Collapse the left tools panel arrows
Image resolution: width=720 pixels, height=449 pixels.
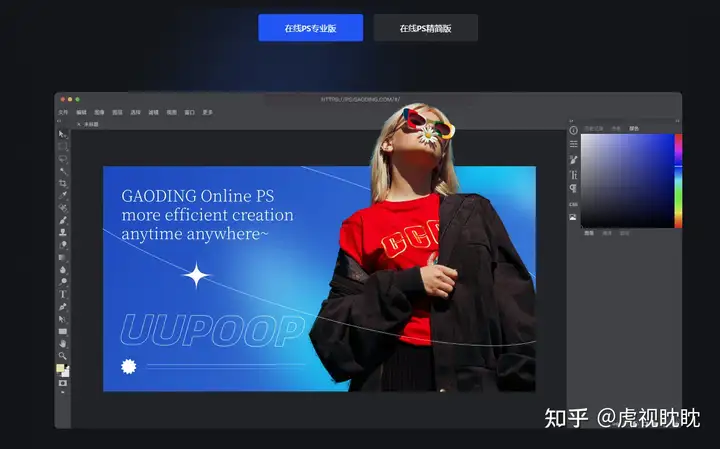59,121
